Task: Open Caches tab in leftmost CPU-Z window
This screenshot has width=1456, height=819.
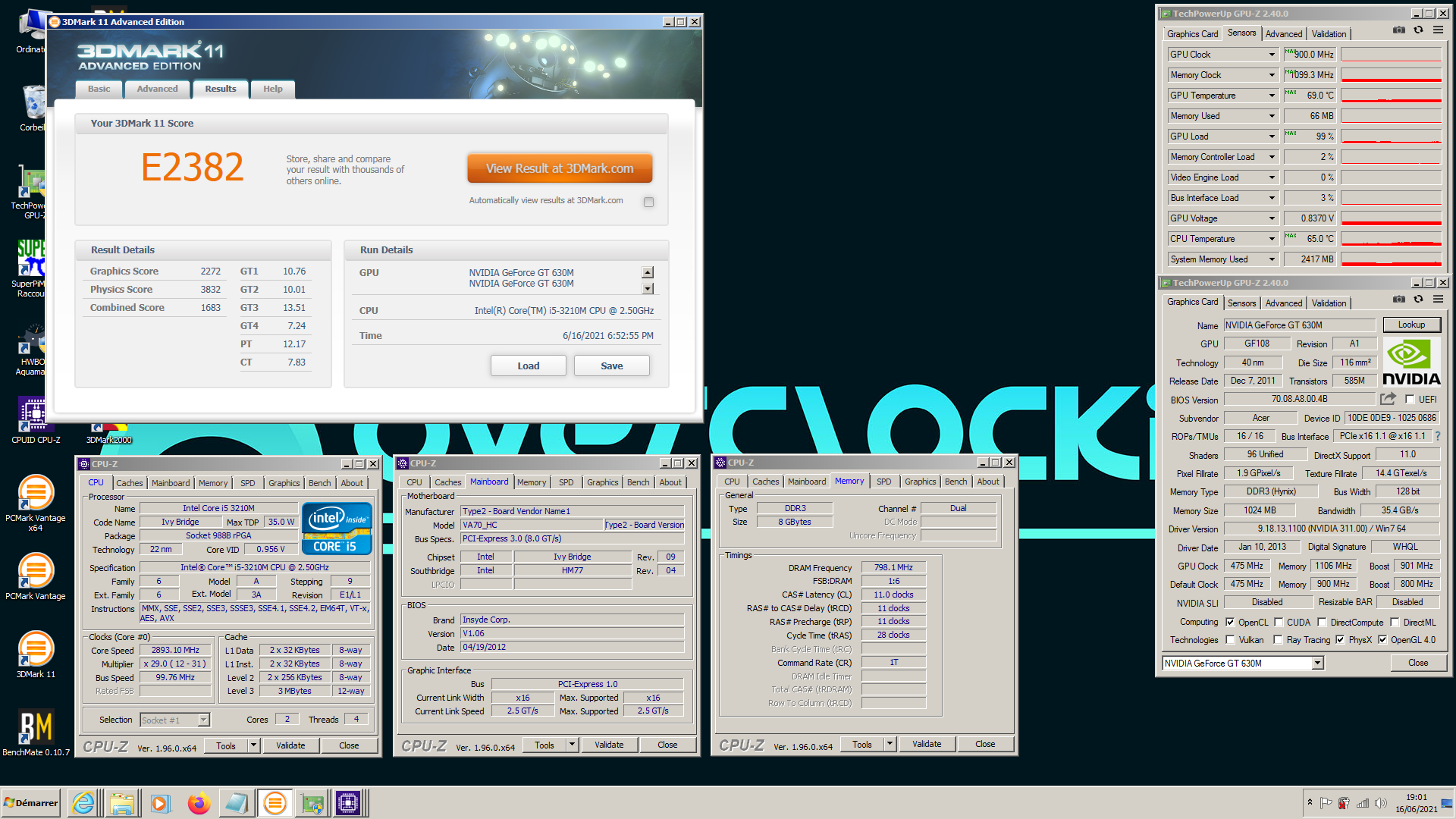Action: click(129, 483)
